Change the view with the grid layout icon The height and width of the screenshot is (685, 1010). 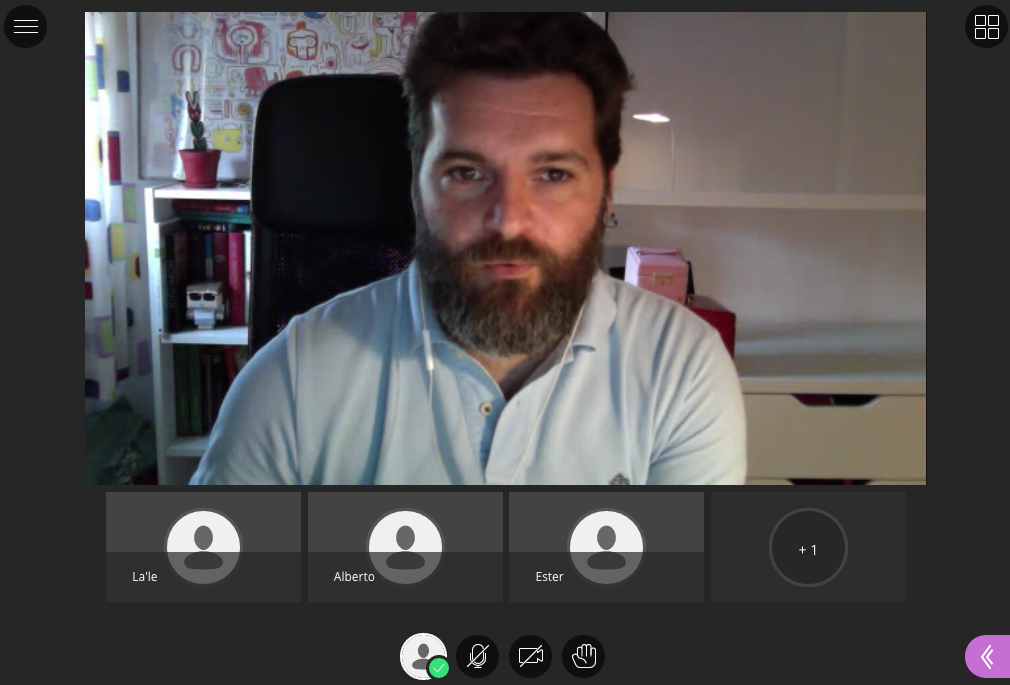tap(986, 26)
